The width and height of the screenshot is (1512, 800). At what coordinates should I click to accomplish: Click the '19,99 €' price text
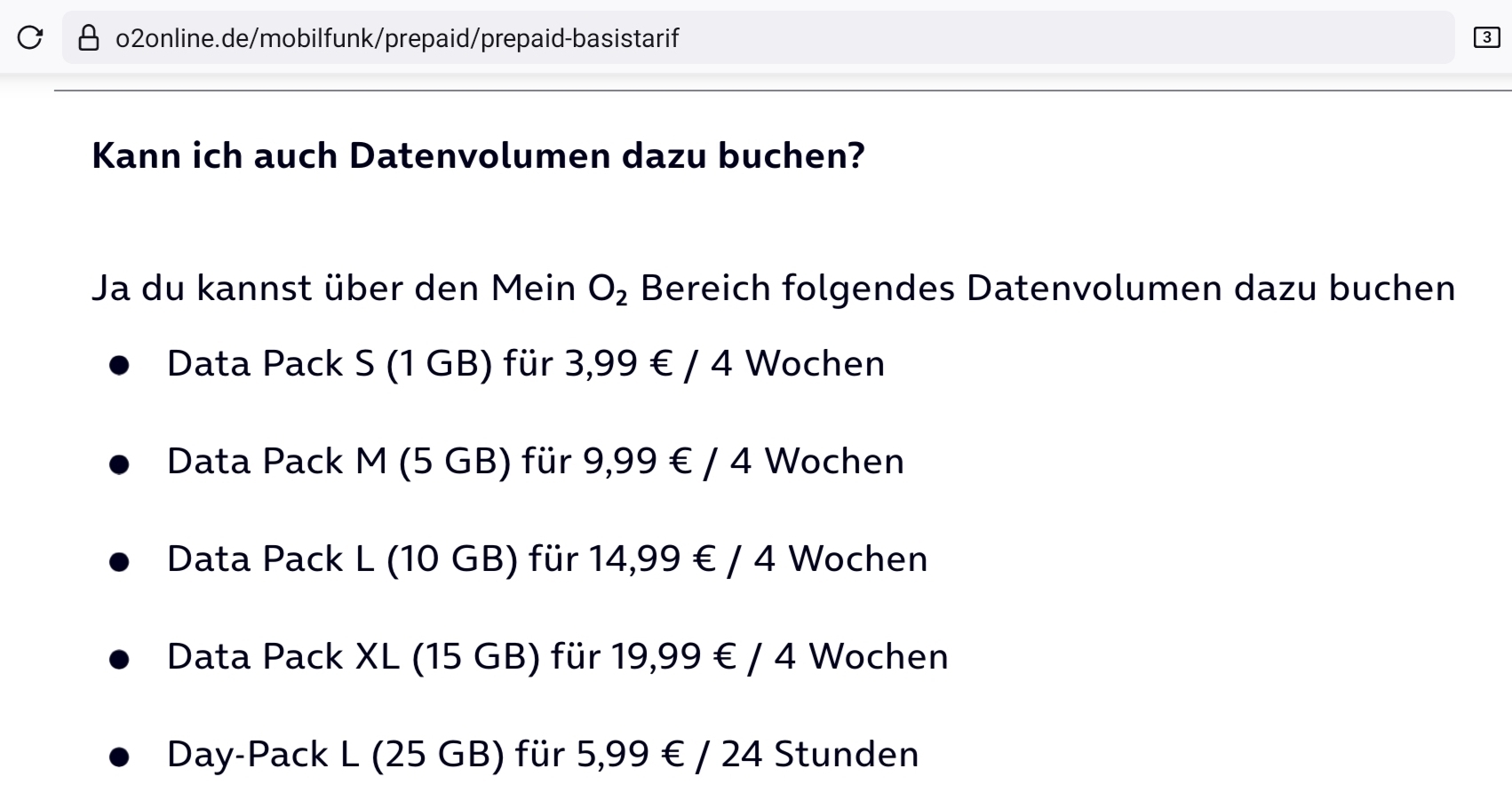(x=673, y=657)
